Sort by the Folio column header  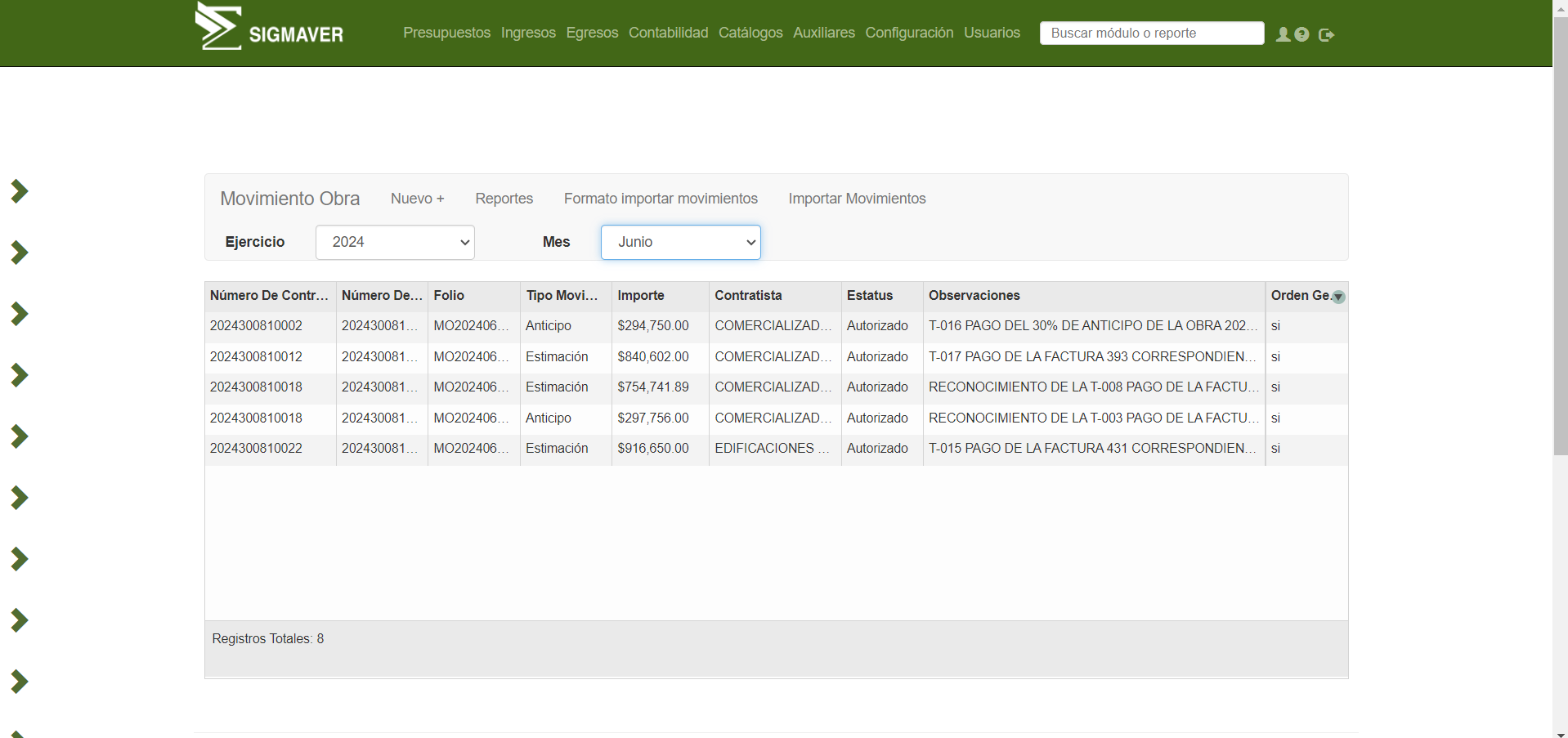point(473,296)
